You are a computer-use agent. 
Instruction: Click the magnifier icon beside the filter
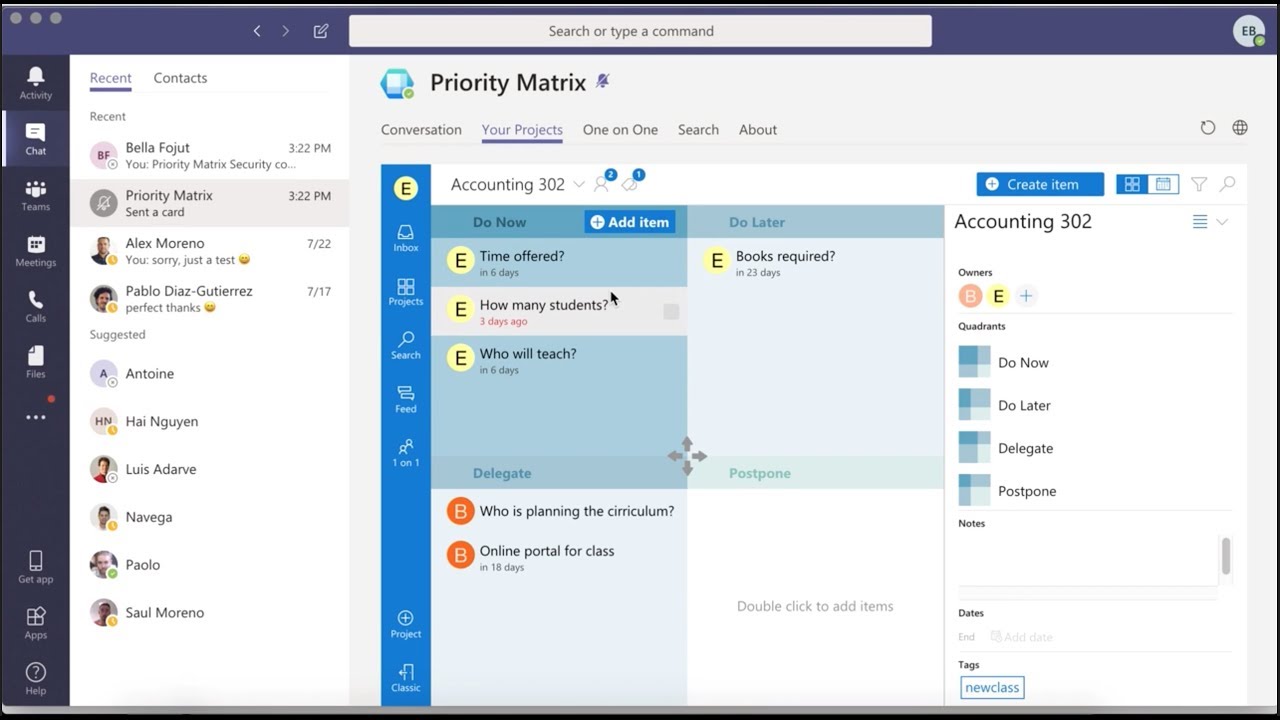pyautogui.click(x=1227, y=184)
